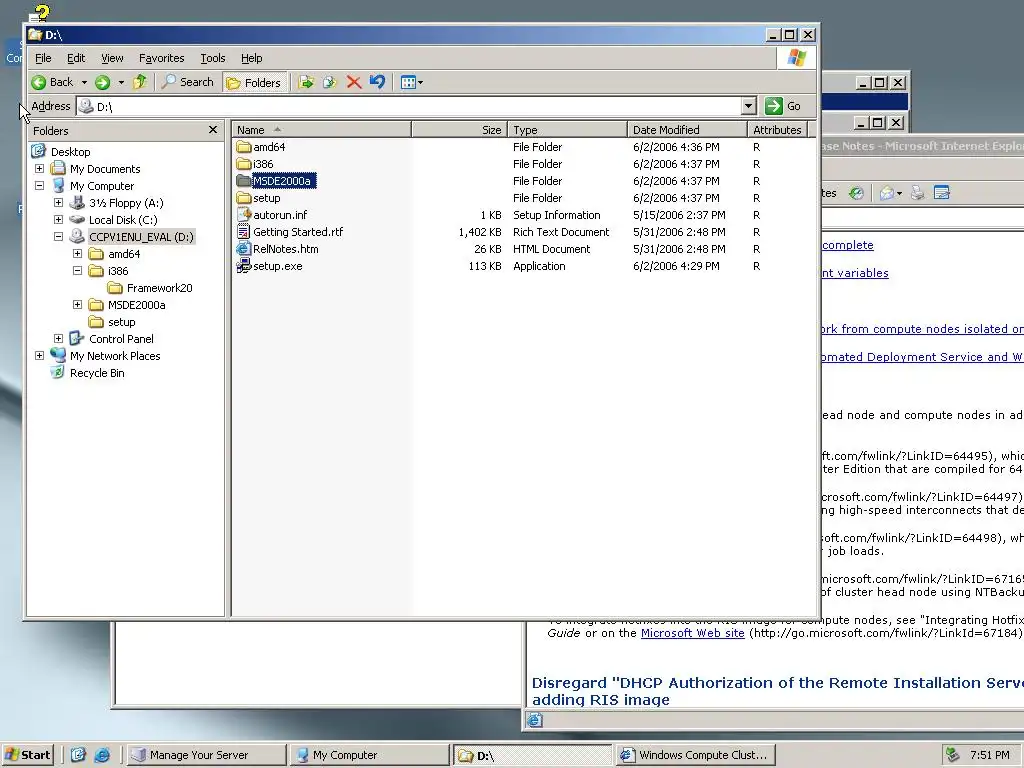This screenshot has width=1024, height=768.
Task: Select Recycle Bin in the tree
Action: point(97,373)
